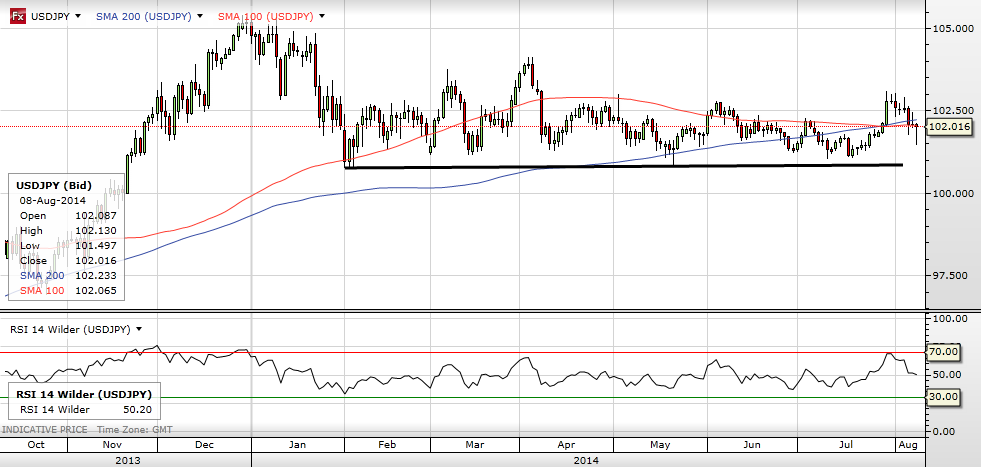
Task: Click the 2014 year label
Action: [x=586, y=460]
